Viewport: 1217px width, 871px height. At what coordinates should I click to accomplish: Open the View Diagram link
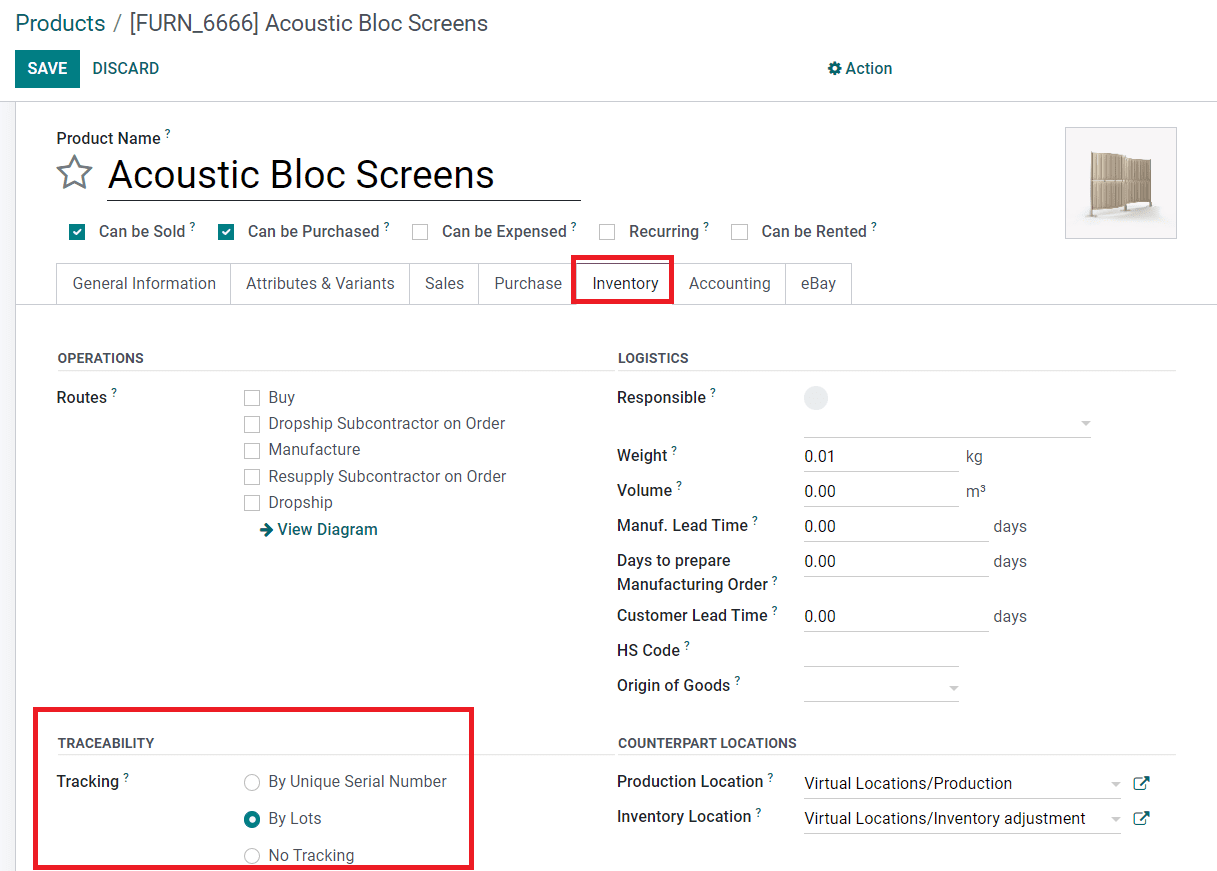[319, 529]
